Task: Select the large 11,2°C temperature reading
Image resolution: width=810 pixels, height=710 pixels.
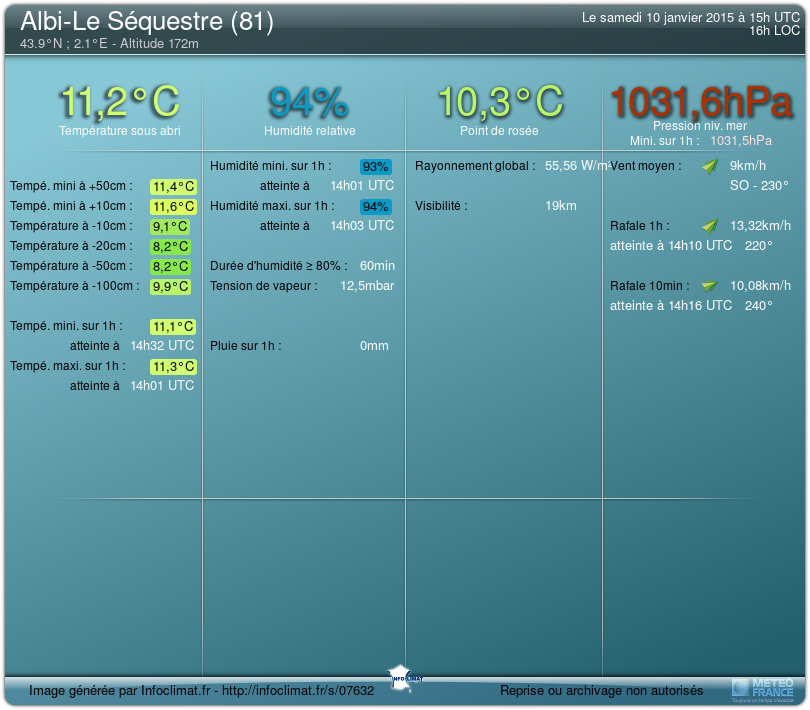Action: point(120,102)
